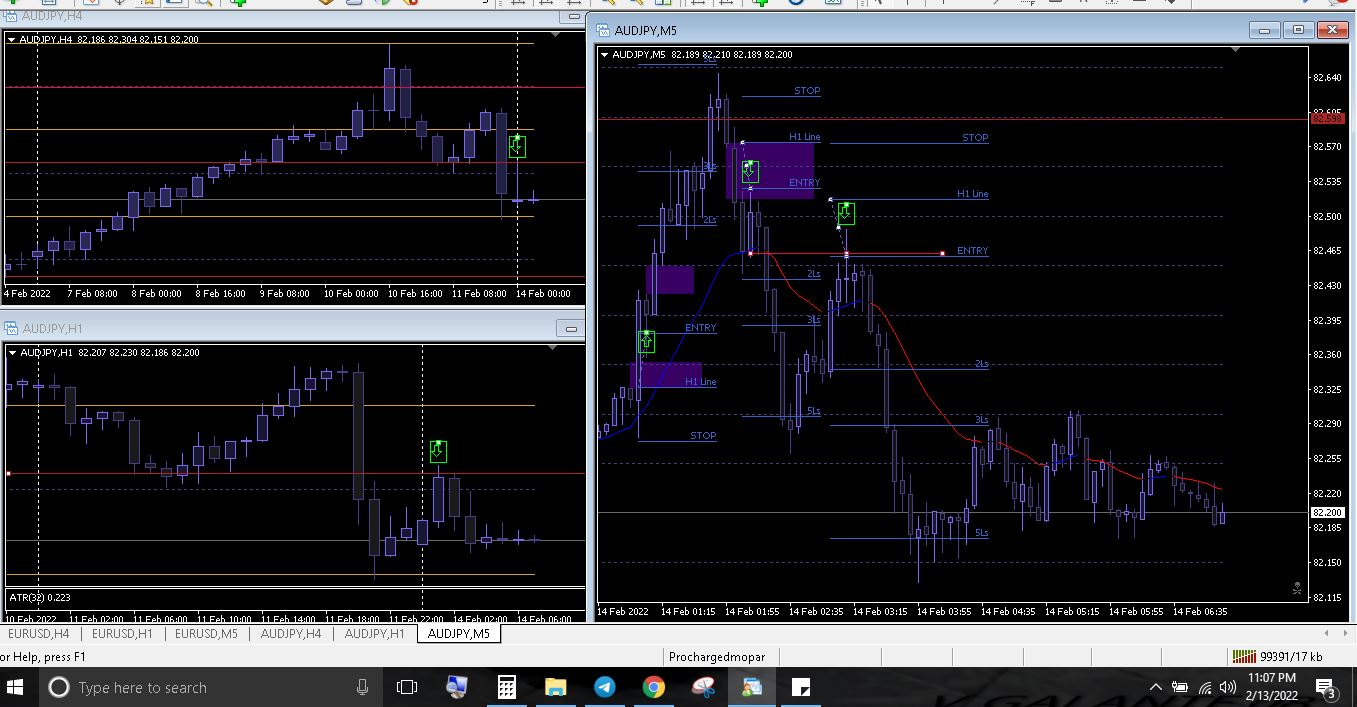The width and height of the screenshot is (1357, 707).
Task: Click the green down-arrow signal on the AUDJPY,H1 chart
Action: (438, 451)
